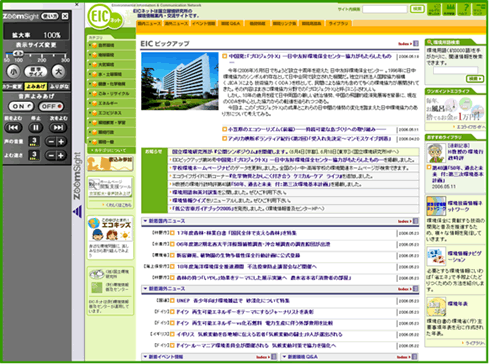Click the building photo in EIC ピックアップ
489x364 pixels.
coord(180,81)
